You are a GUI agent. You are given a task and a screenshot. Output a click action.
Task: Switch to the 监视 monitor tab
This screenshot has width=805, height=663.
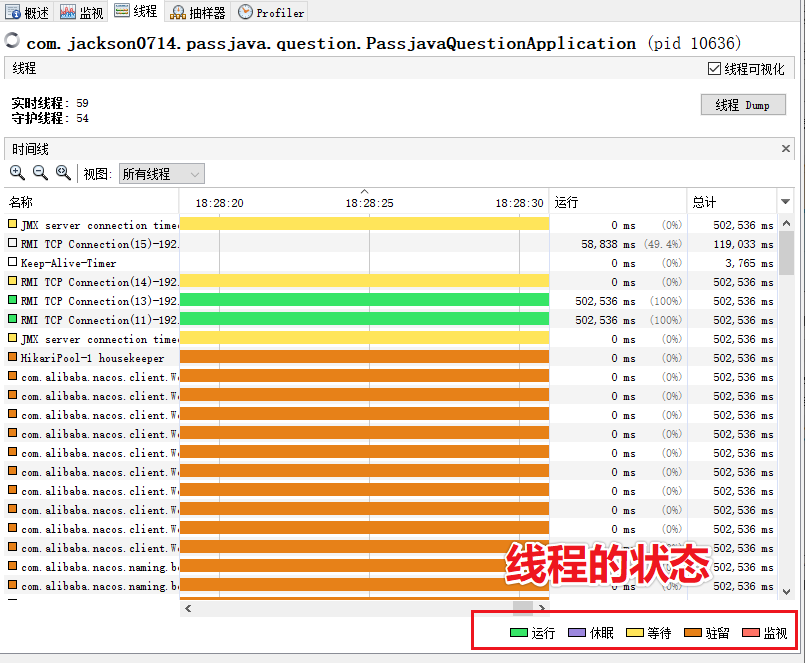click(x=81, y=12)
